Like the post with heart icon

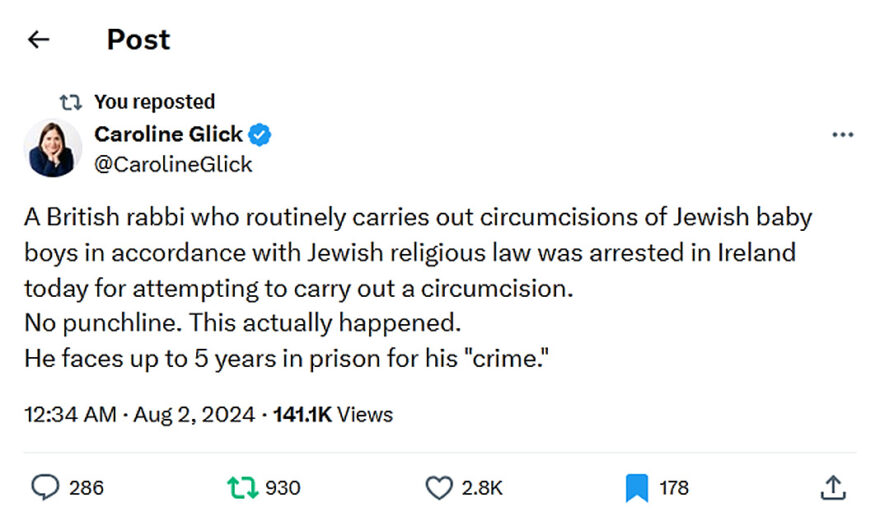[438, 487]
